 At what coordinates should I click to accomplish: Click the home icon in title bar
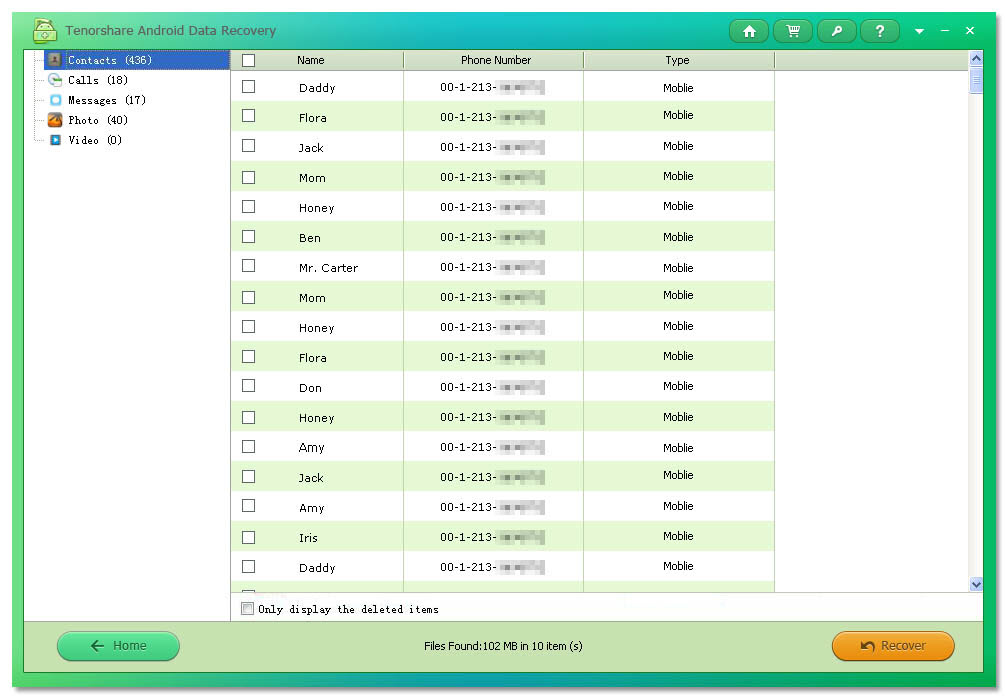coord(749,31)
